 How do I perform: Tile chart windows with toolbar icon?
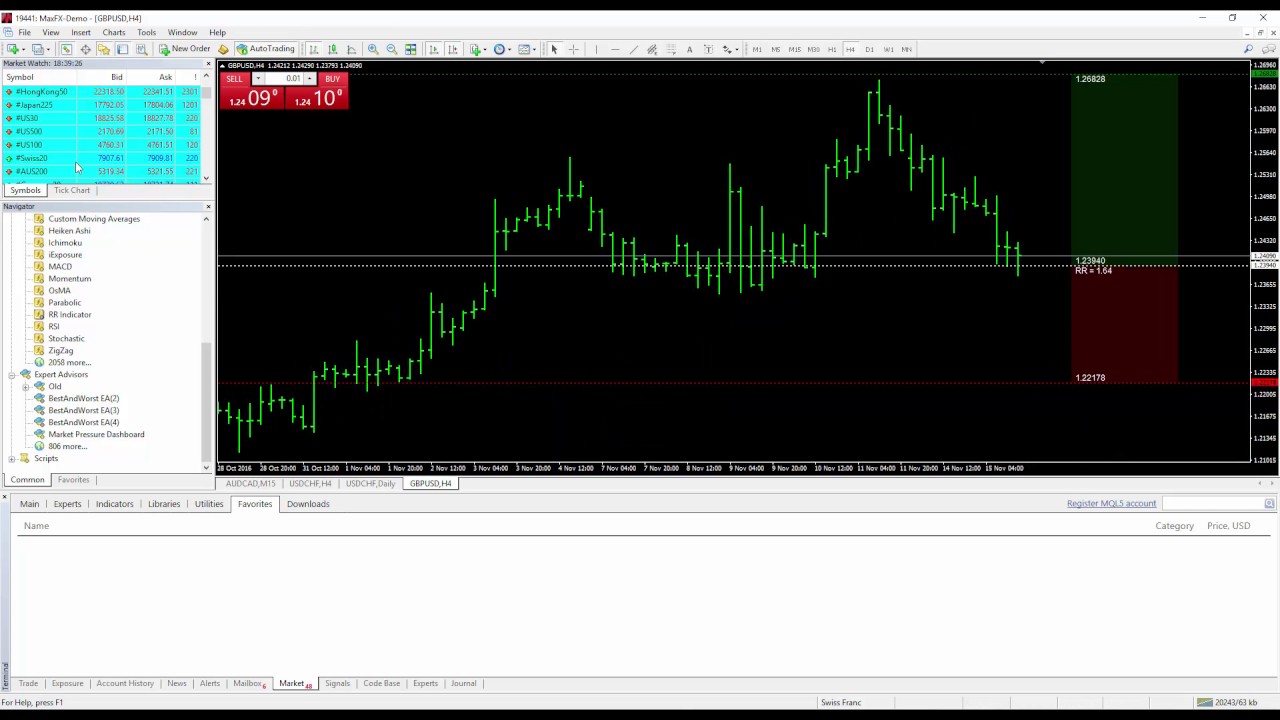click(x=411, y=49)
